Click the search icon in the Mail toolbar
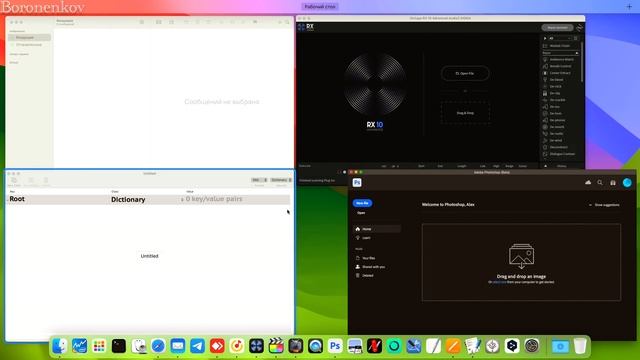Image resolution: width=640 pixels, height=360 pixels. (x=287, y=22)
